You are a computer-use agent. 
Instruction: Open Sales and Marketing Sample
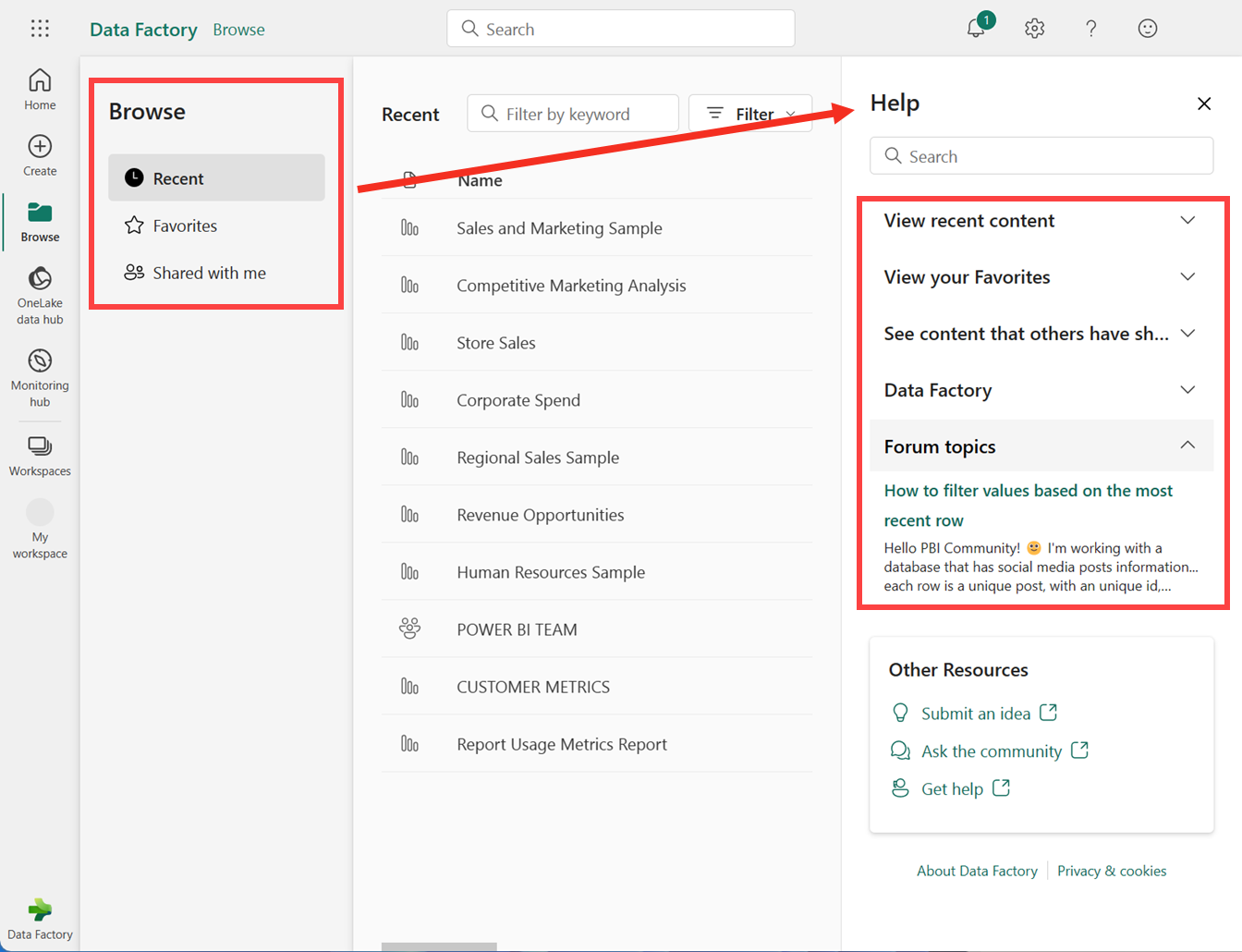tap(559, 228)
